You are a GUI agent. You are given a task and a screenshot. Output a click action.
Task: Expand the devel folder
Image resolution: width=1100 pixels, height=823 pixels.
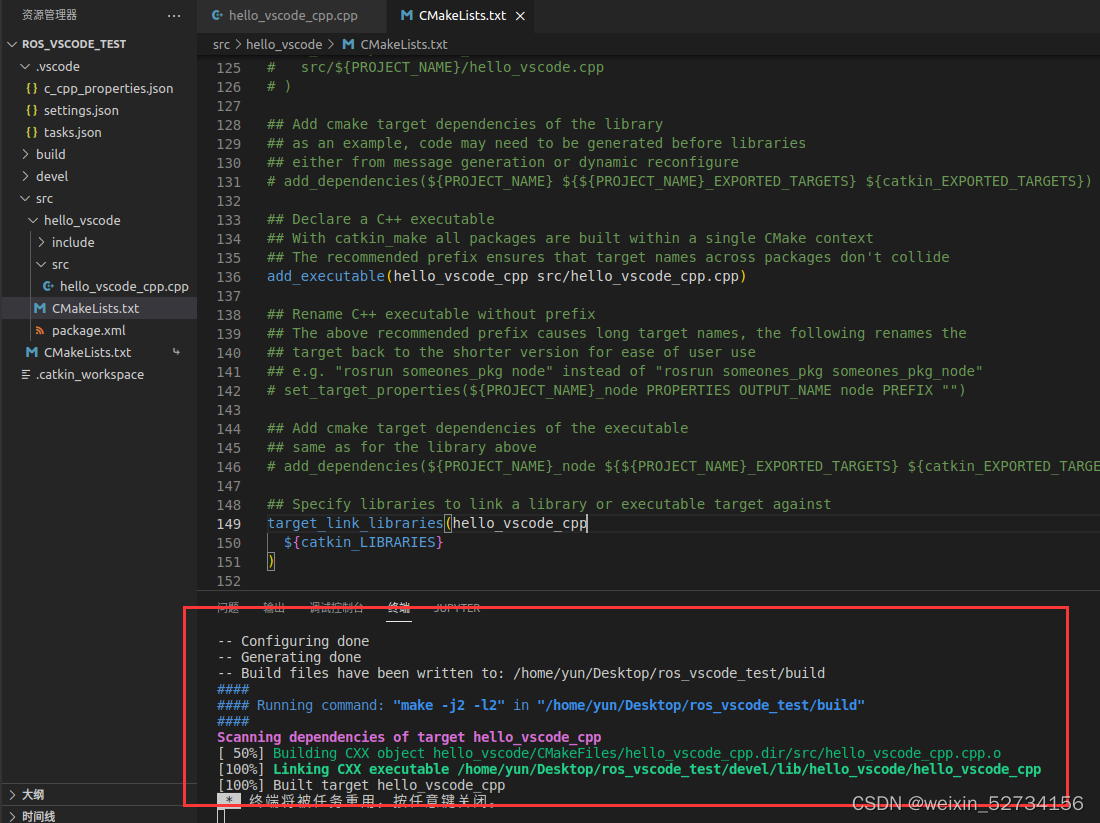(x=52, y=176)
